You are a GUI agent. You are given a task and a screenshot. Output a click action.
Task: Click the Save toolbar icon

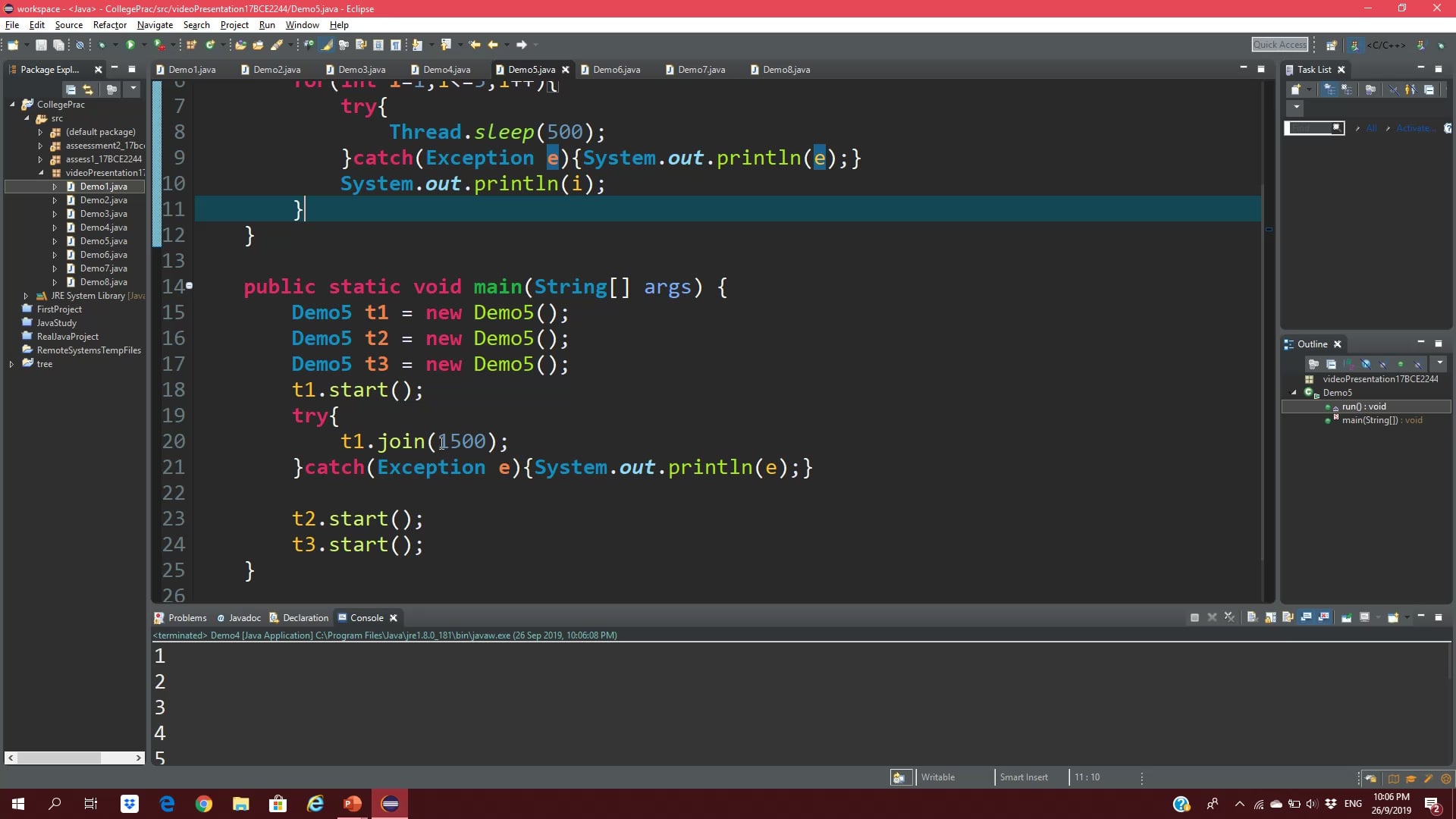[42, 45]
